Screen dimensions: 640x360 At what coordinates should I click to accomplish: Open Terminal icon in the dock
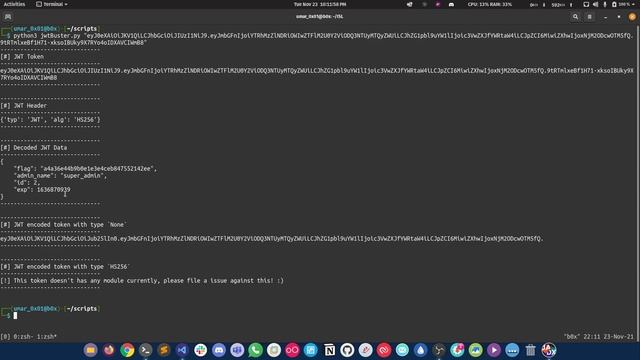point(145,350)
